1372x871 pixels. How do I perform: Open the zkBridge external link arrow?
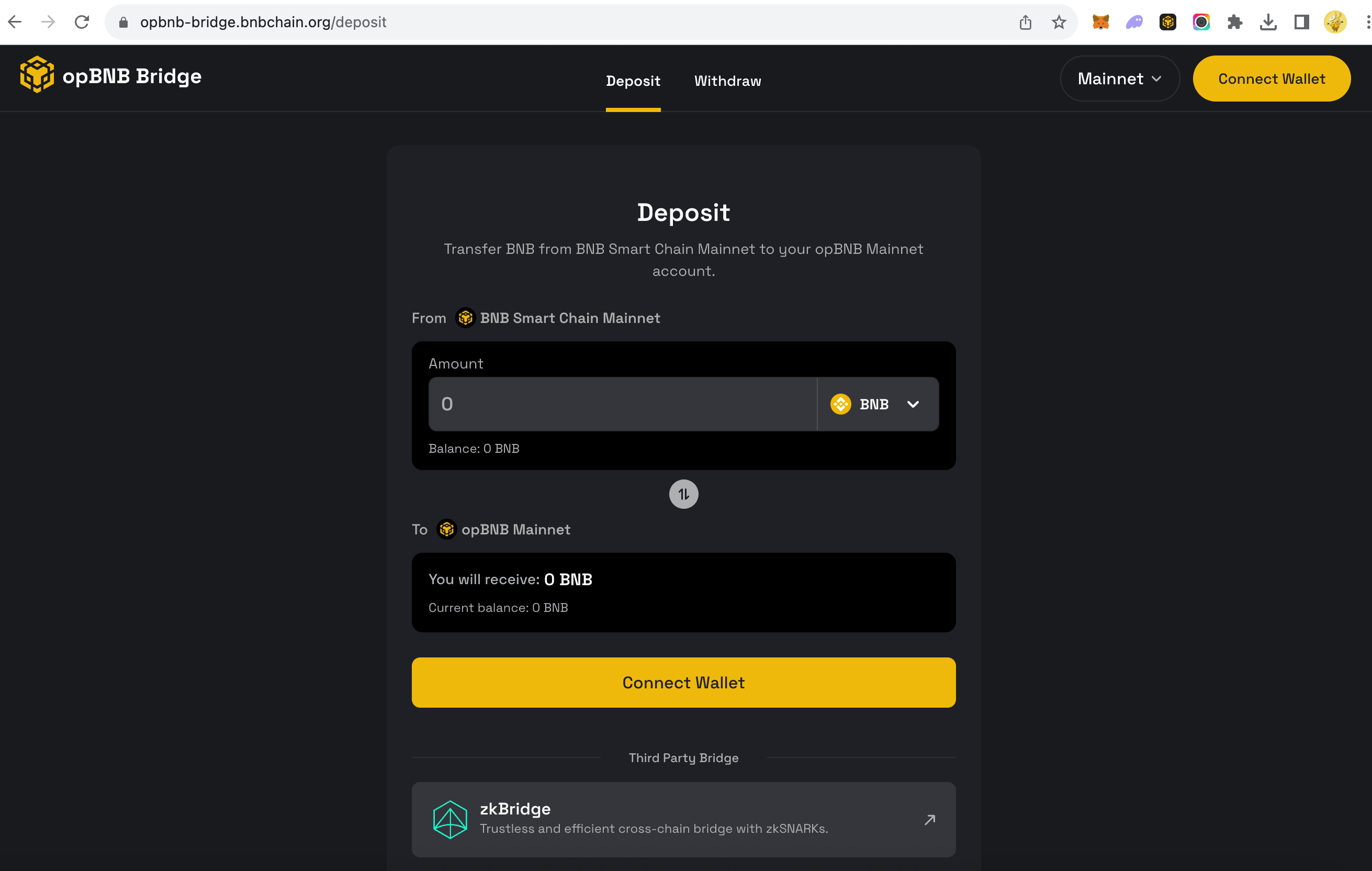[x=929, y=820]
